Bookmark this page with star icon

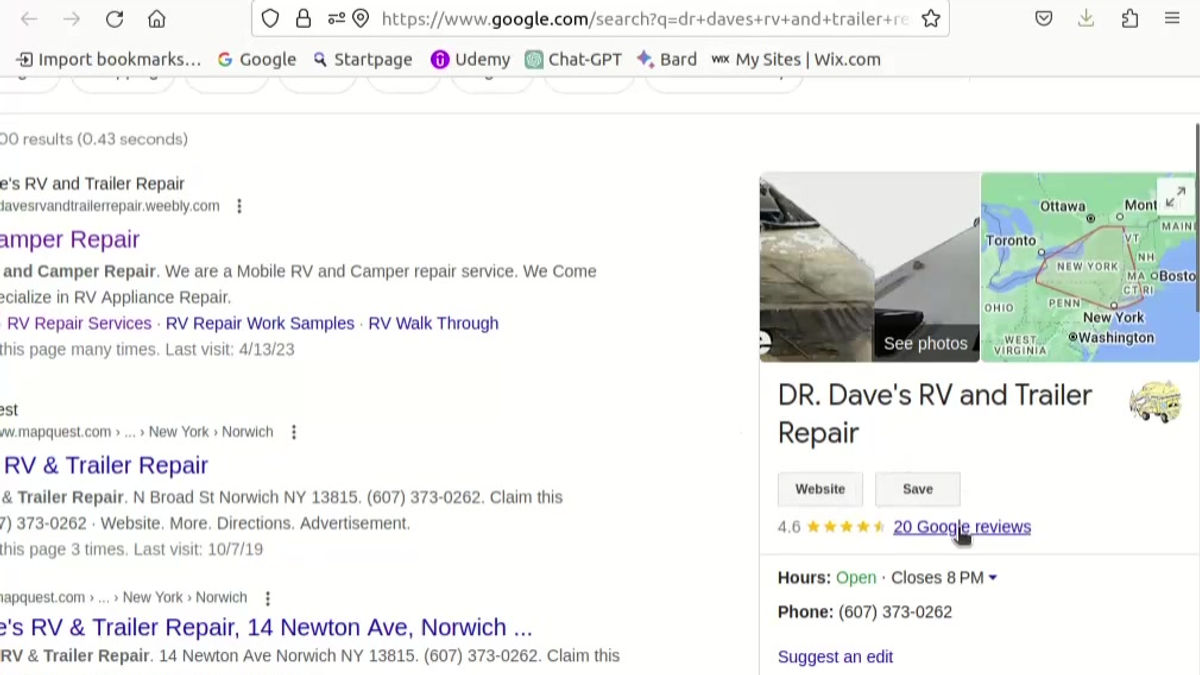tap(931, 19)
